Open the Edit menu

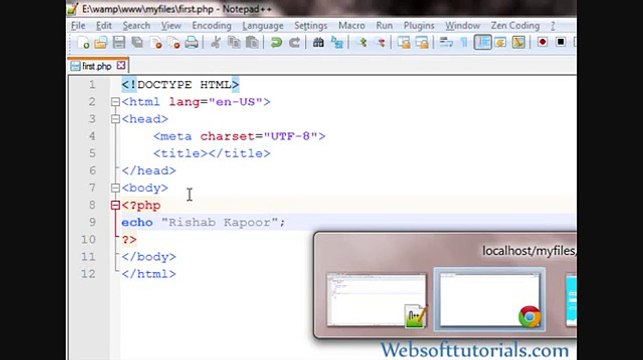coord(104,26)
